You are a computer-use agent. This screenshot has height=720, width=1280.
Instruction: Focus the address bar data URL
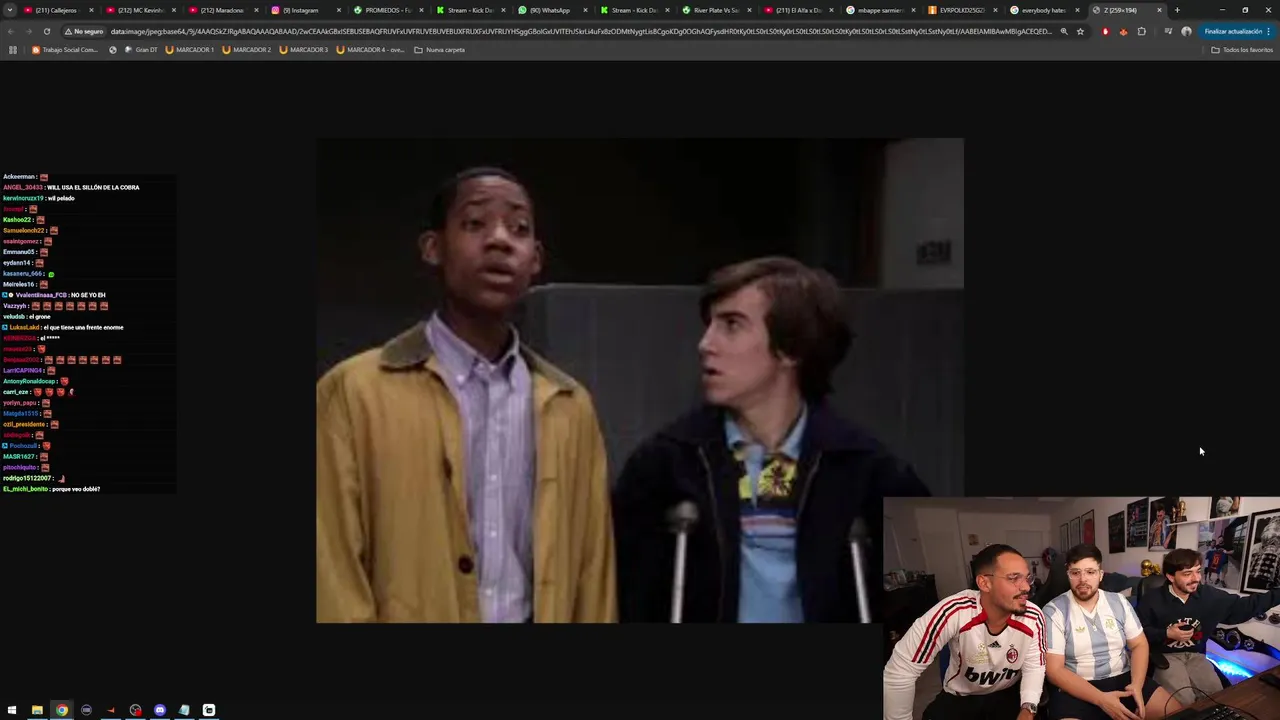click(x=580, y=31)
